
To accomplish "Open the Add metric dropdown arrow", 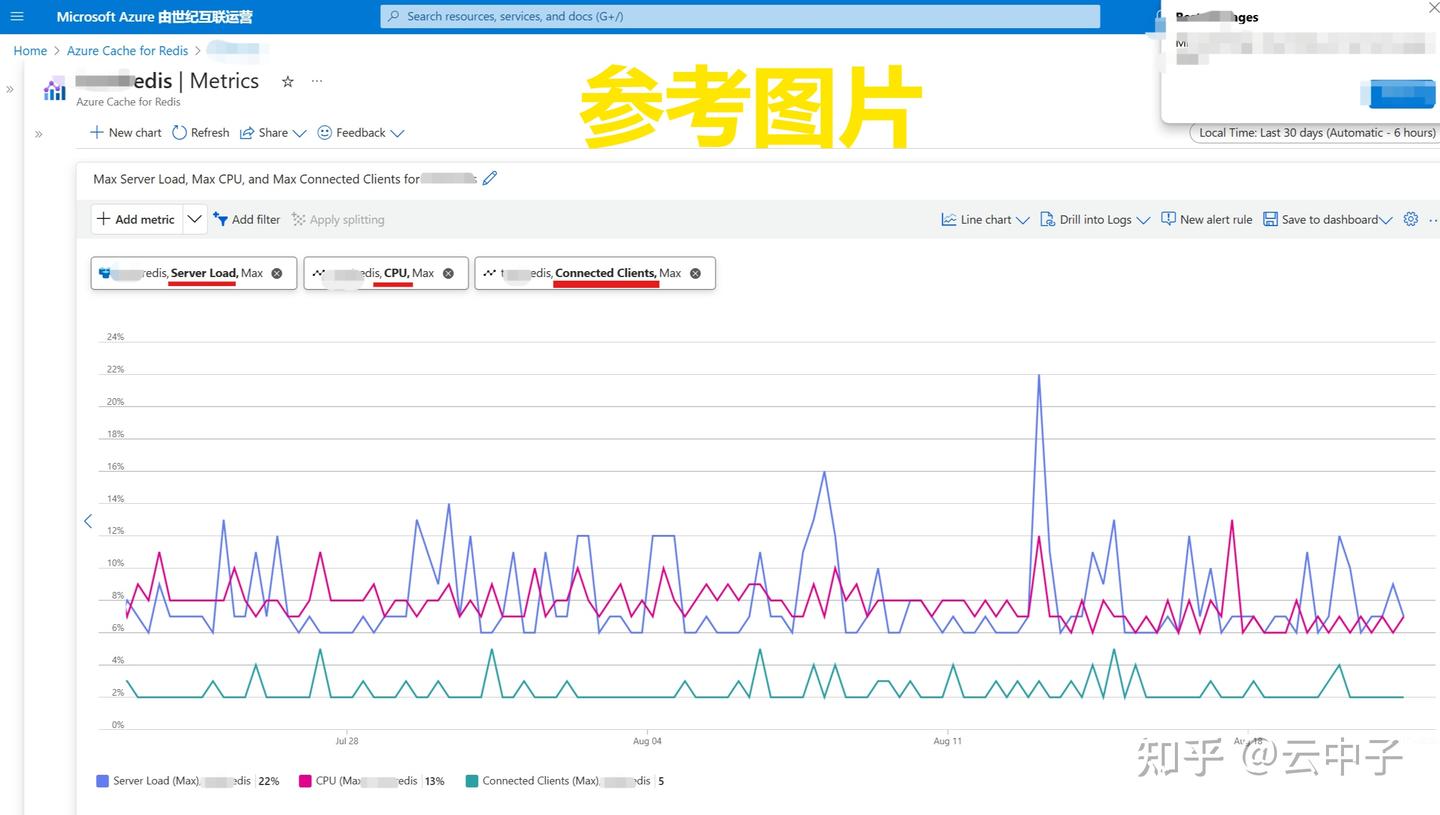I will [x=194, y=218].
